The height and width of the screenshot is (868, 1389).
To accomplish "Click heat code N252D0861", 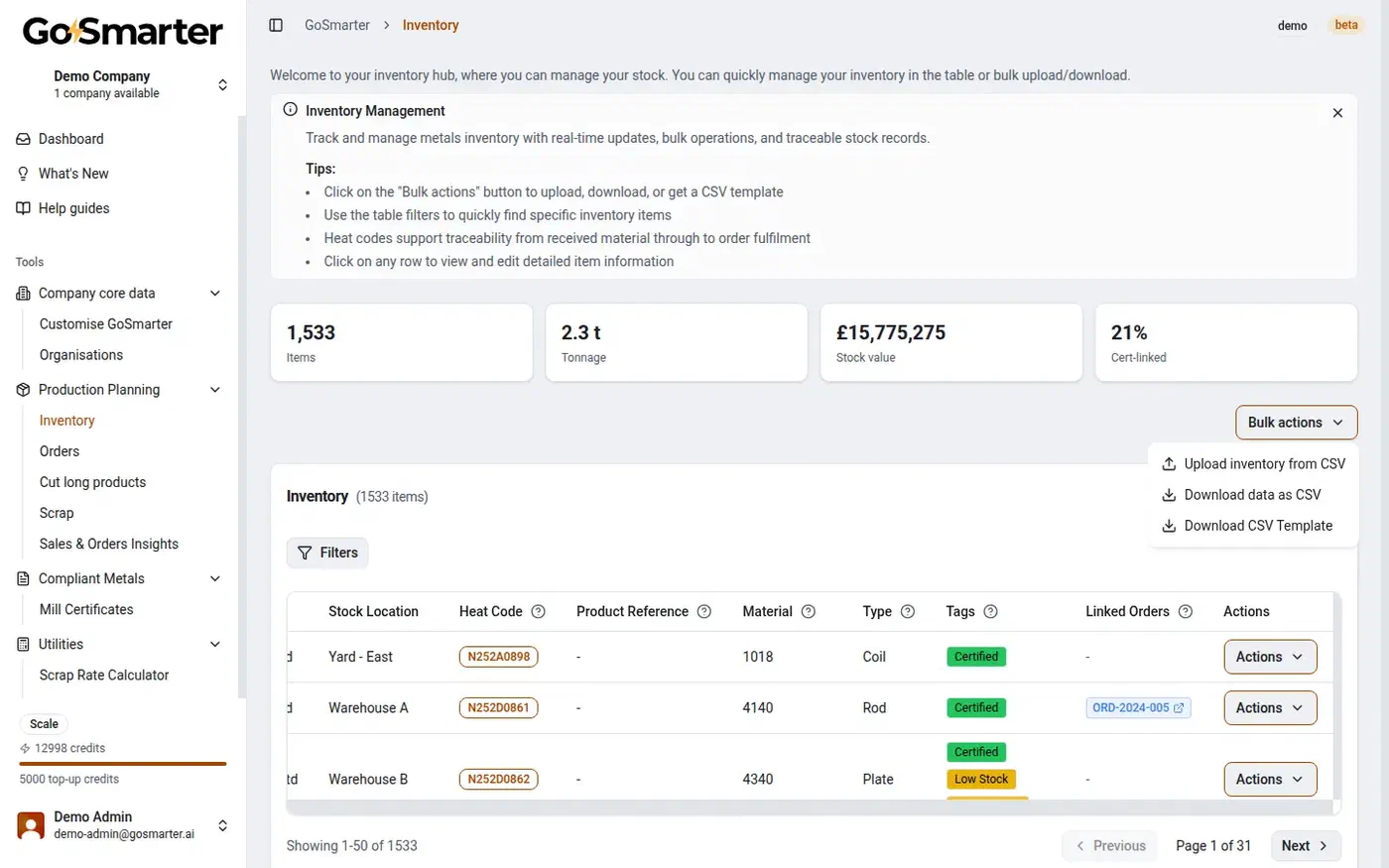I will coord(499,708).
